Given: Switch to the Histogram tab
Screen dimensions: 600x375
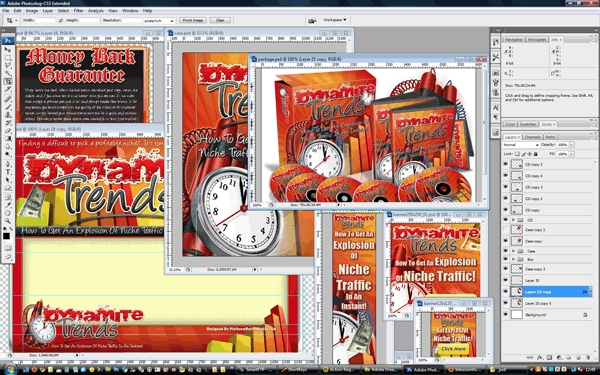Looking at the screenshot, I should 536,40.
